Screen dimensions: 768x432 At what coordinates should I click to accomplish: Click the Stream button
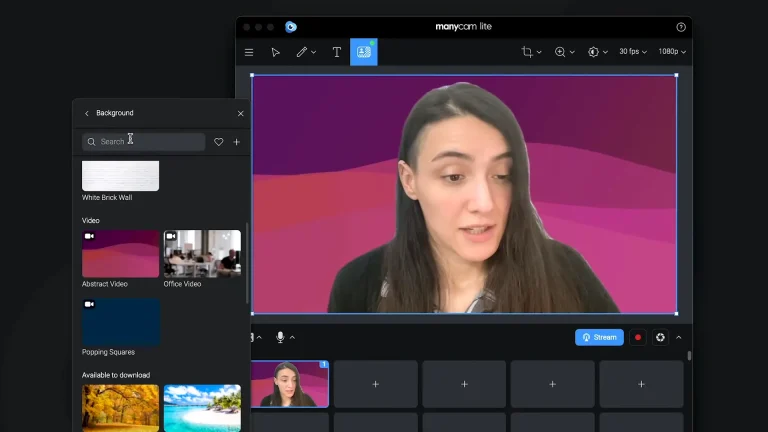(599, 337)
